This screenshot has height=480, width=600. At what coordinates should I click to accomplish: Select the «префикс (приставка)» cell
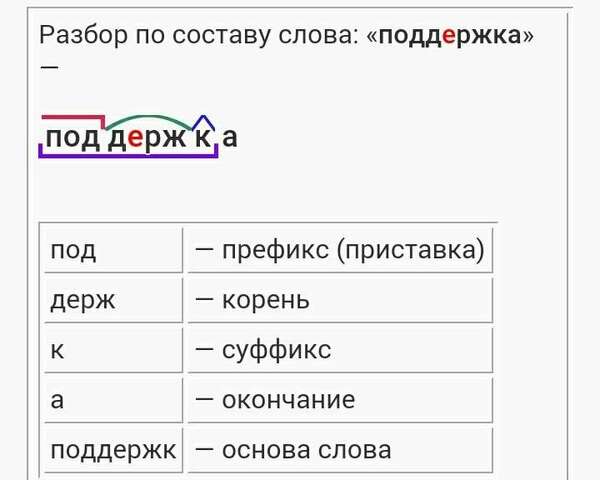click(x=340, y=250)
